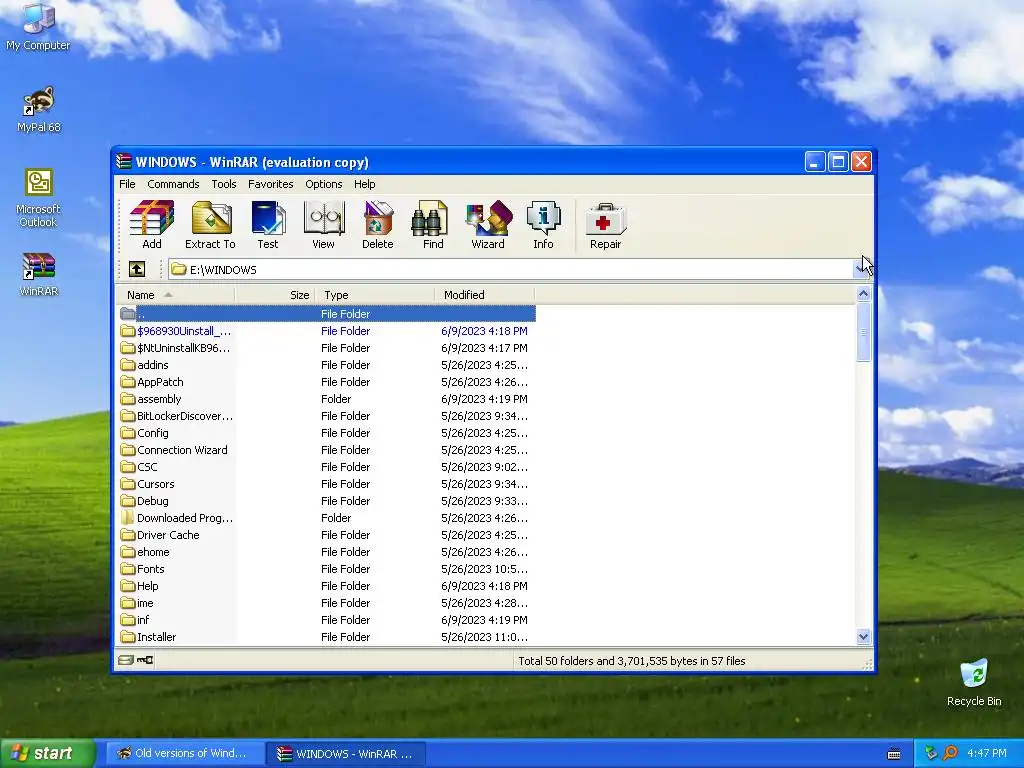Image resolution: width=1024 pixels, height=768 pixels.
Task: Launch the Wizard tool
Action: point(488,225)
